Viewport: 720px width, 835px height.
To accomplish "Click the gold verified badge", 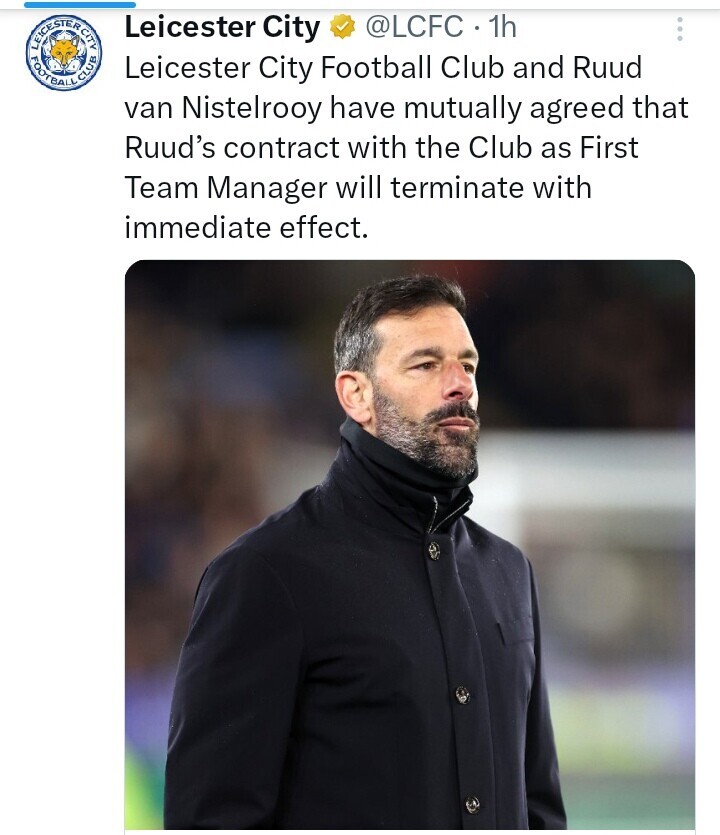I will [342, 27].
